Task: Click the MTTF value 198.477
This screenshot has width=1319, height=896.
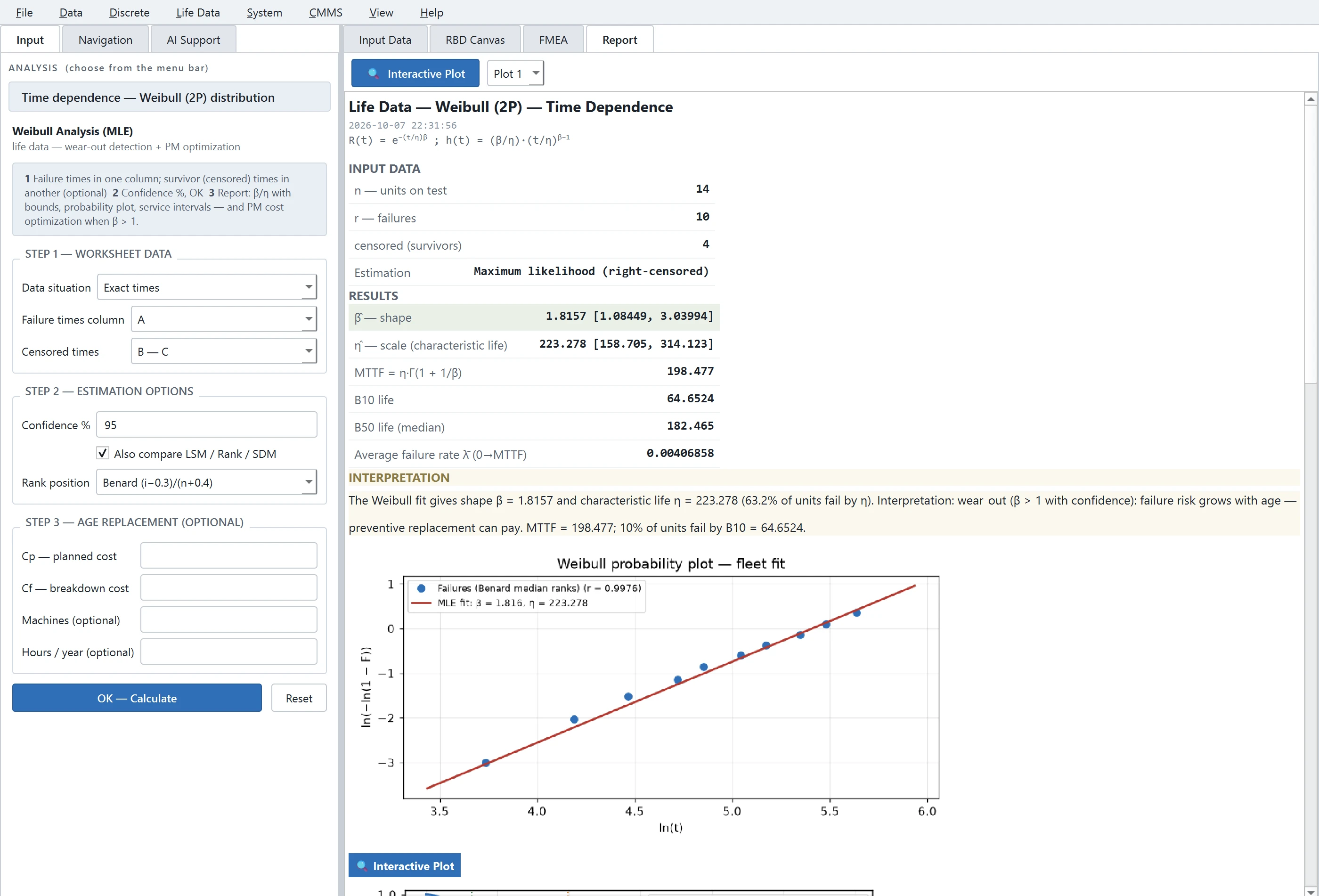Action: [x=690, y=371]
